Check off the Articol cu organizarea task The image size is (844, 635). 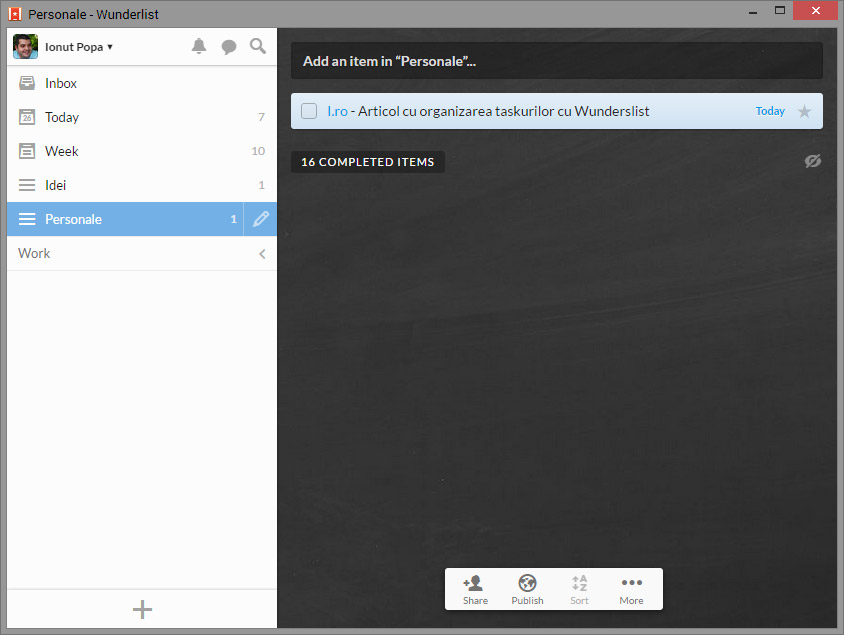click(x=309, y=111)
